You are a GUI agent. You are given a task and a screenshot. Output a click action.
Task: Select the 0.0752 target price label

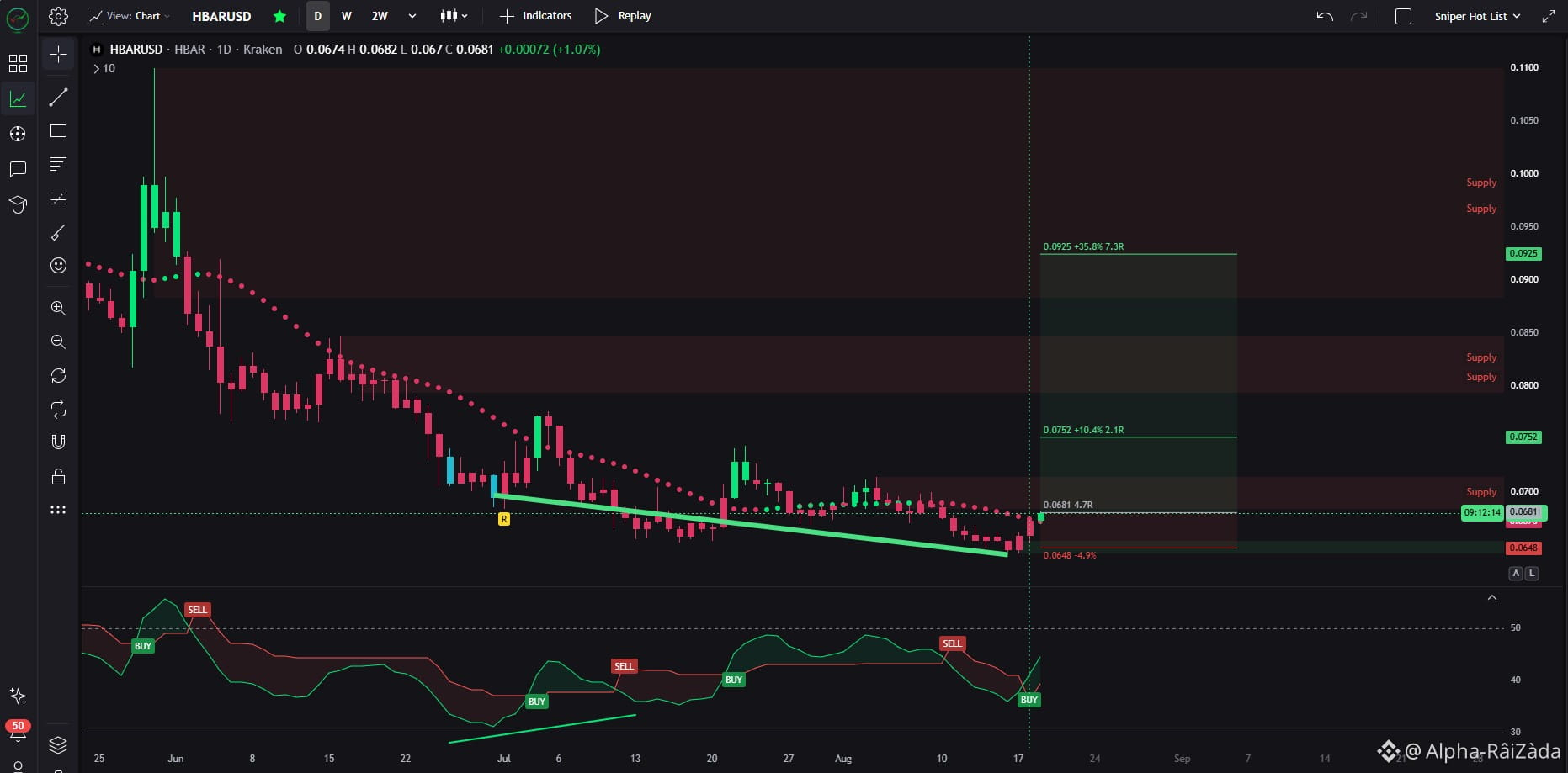[1523, 437]
